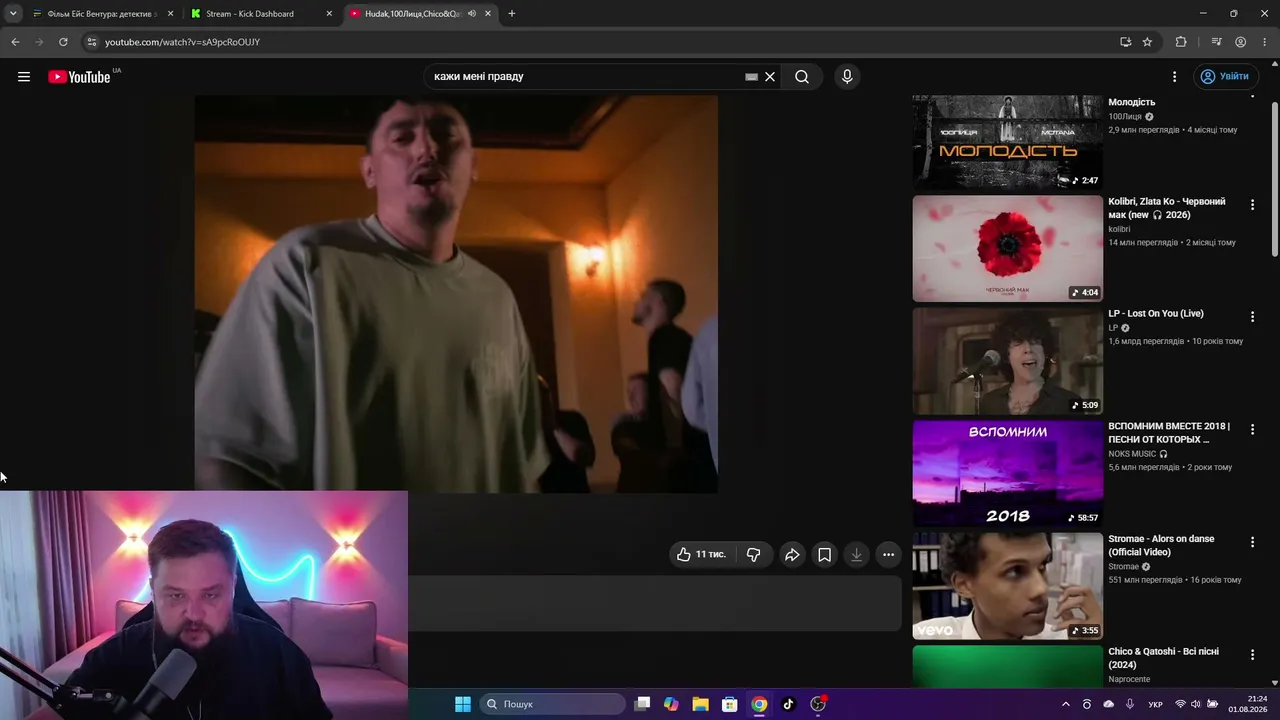This screenshot has width=1280, height=720.
Task: Play the ВСПОМНИМ 2018 mix thumbnail
Action: pos(1007,473)
